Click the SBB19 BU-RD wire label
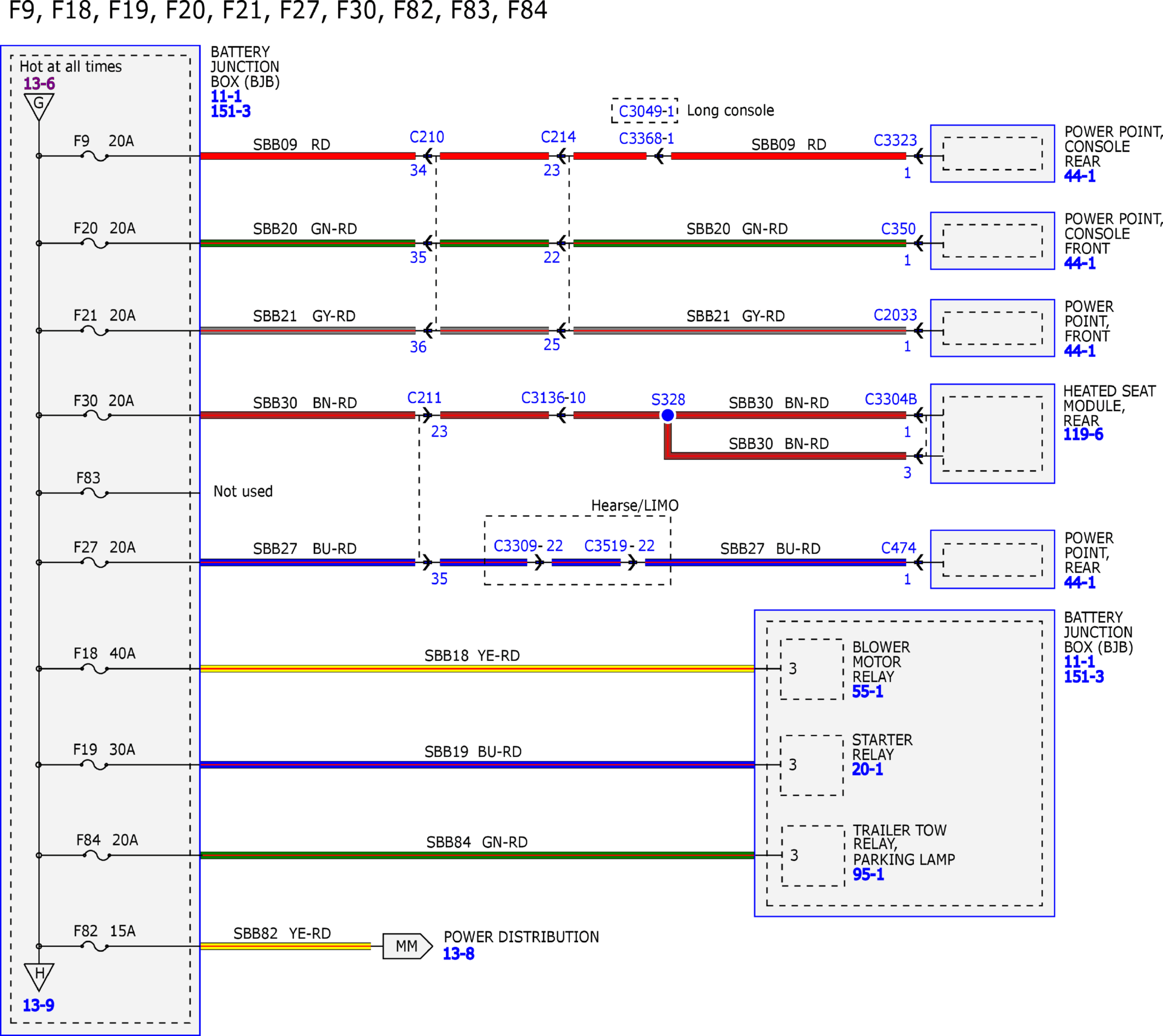This screenshot has width=1163, height=1036. (473, 752)
